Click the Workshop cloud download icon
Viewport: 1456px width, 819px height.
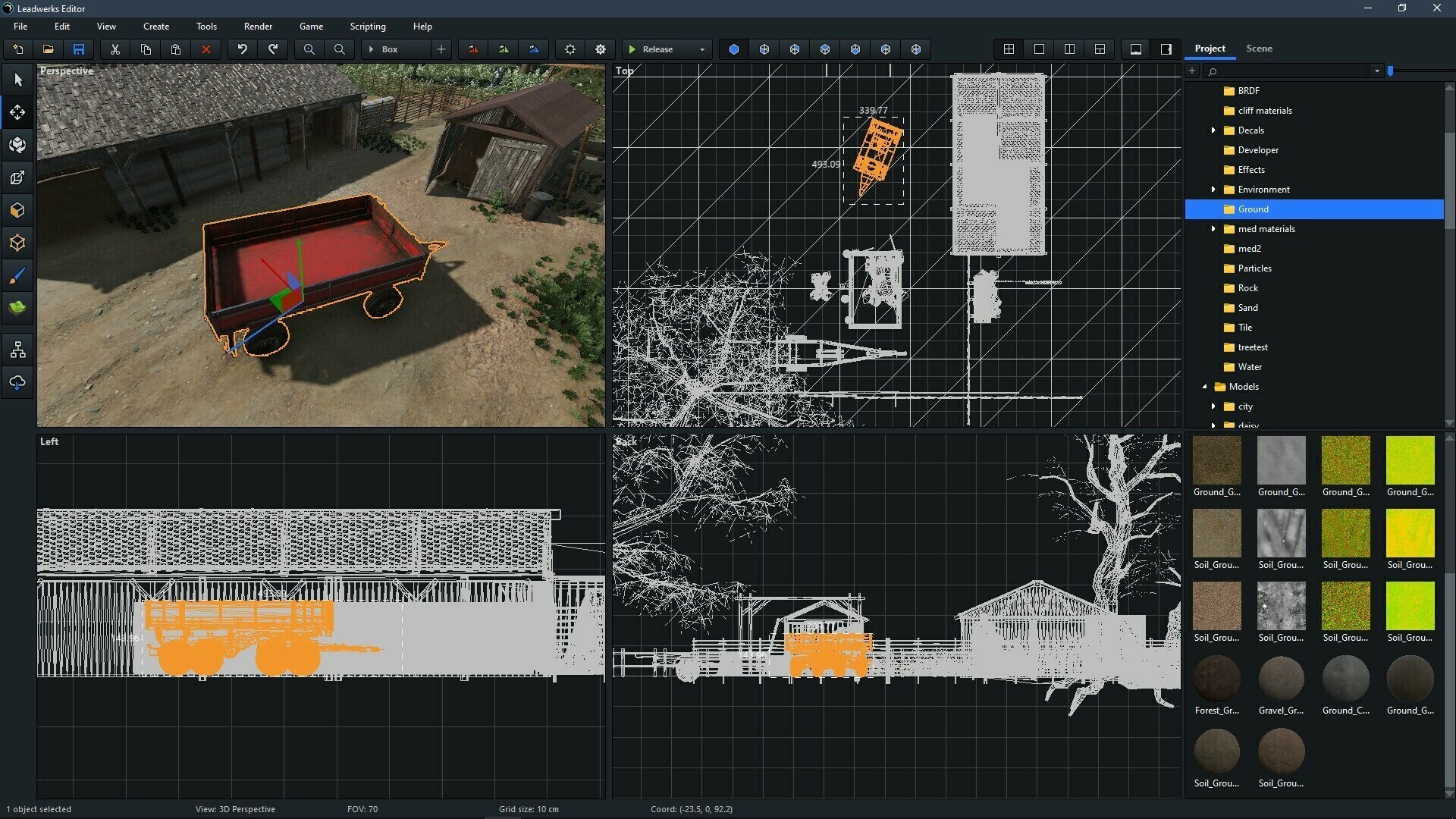[17, 383]
